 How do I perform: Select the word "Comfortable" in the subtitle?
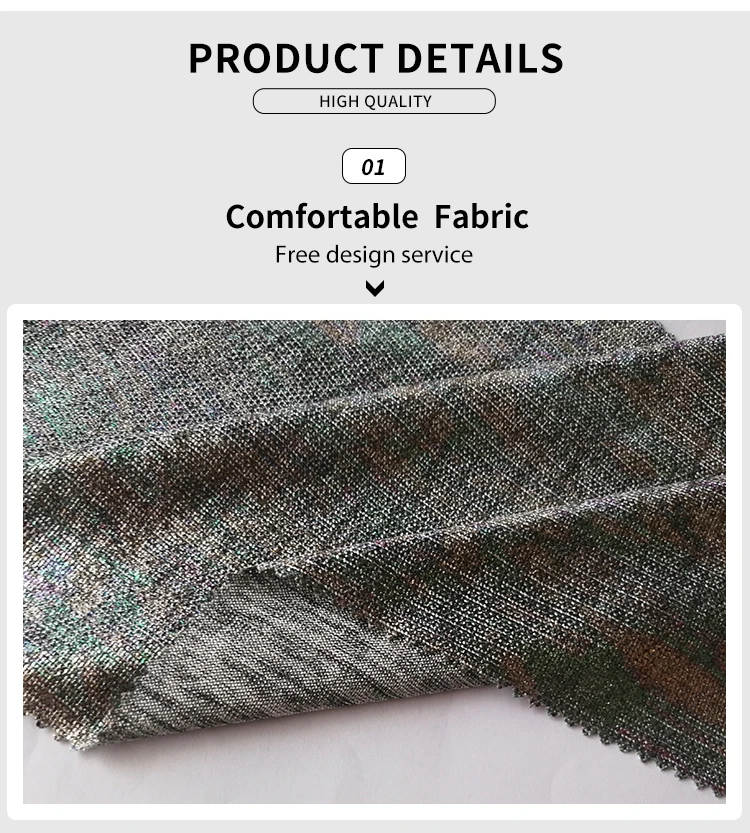pyautogui.click(x=322, y=217)
